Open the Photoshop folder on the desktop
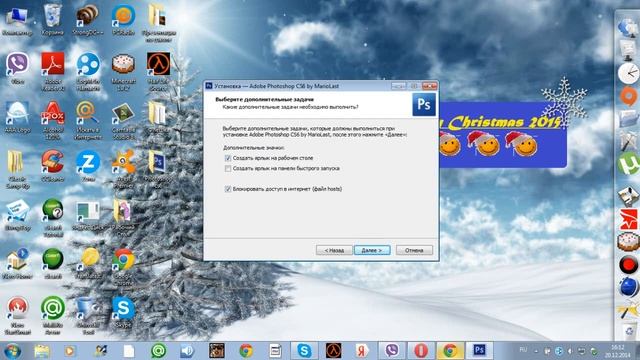The height and width of the screenshot is (360, 640). (158, 169)
